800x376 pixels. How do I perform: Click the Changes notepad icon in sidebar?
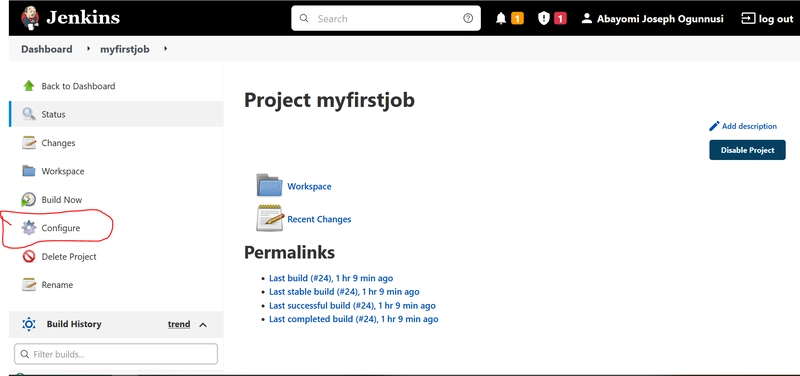tap(29, 143)
